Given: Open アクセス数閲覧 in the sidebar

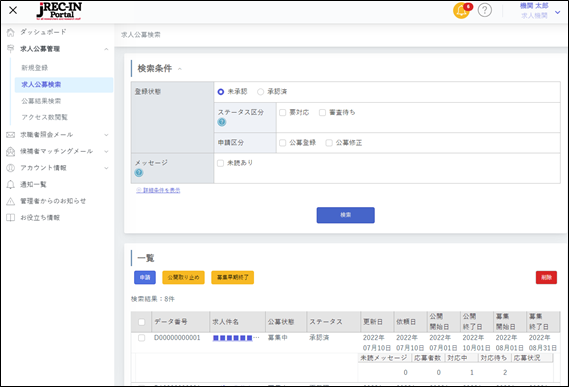Looking at the screenshot, I should pyautogui.click(x=44, y=117).
